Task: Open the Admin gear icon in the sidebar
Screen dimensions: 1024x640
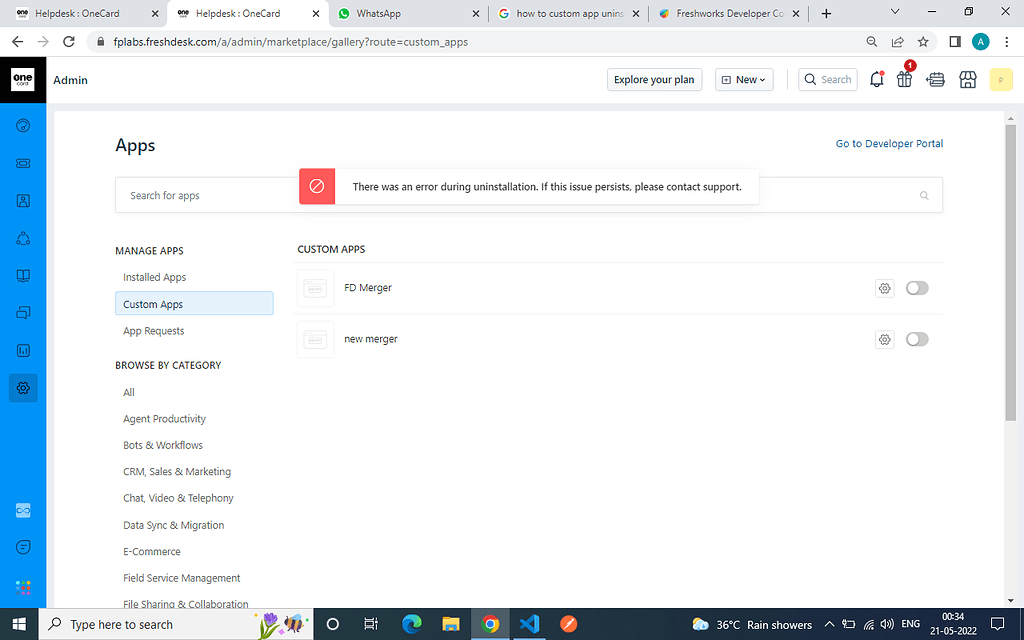Action: click(x=23, y=388)
